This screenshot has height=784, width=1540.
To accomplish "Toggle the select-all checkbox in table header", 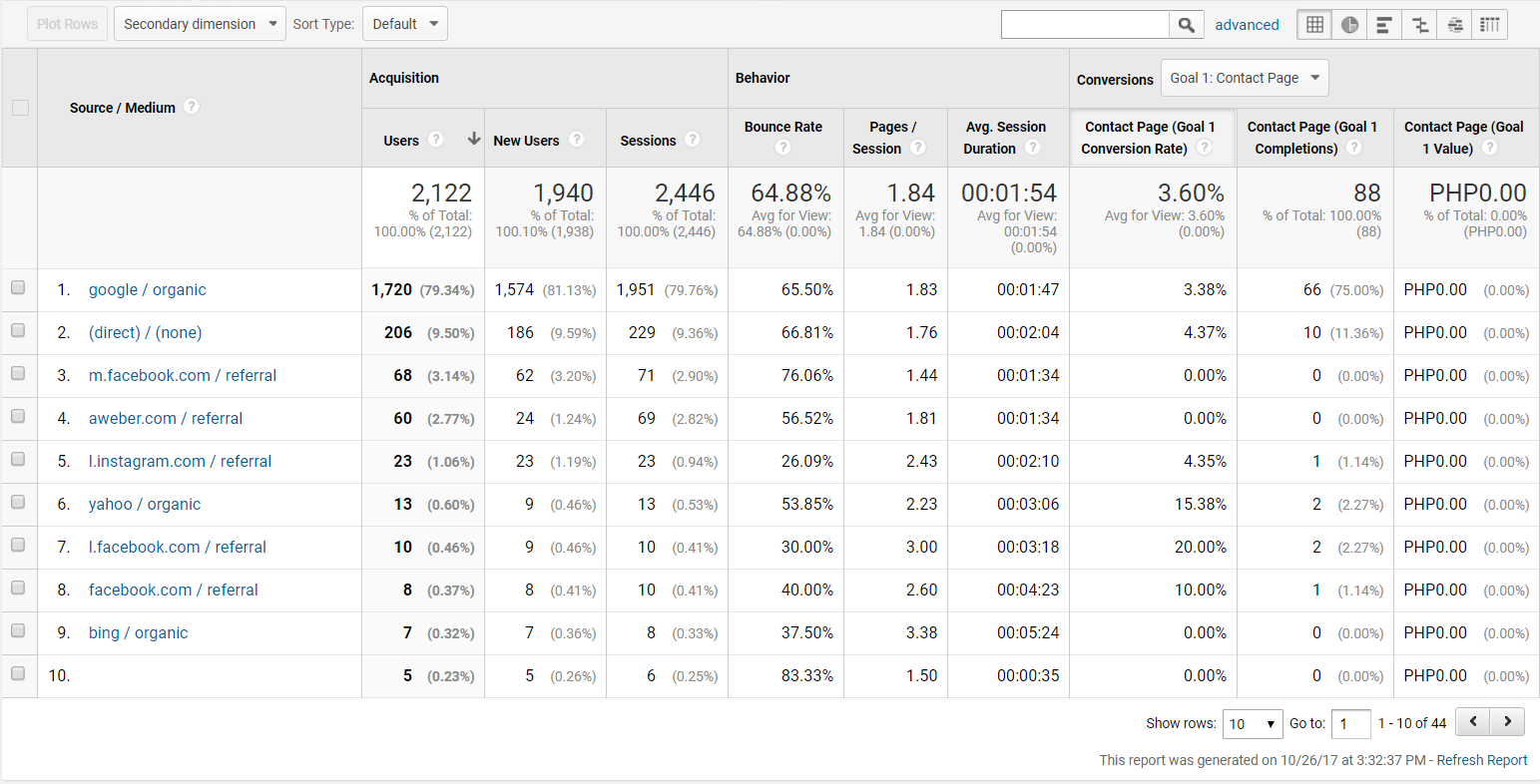I will pyautogui.click(x=20, y=108).
